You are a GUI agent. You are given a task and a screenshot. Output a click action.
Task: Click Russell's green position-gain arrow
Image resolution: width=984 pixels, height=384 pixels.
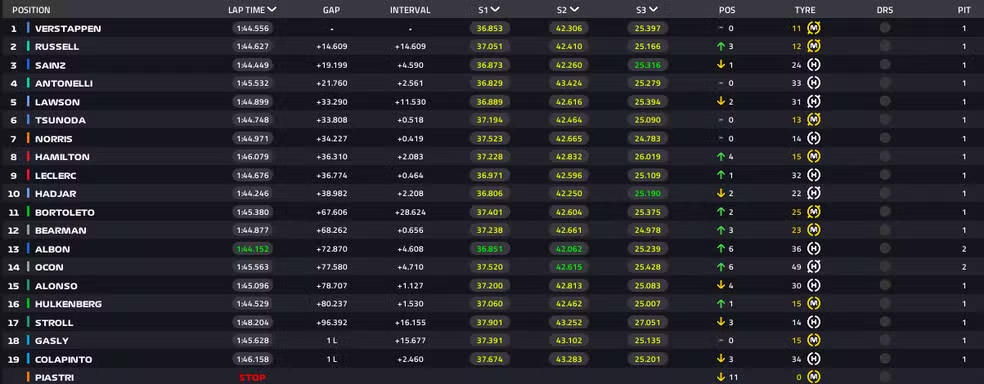(721, 46)
